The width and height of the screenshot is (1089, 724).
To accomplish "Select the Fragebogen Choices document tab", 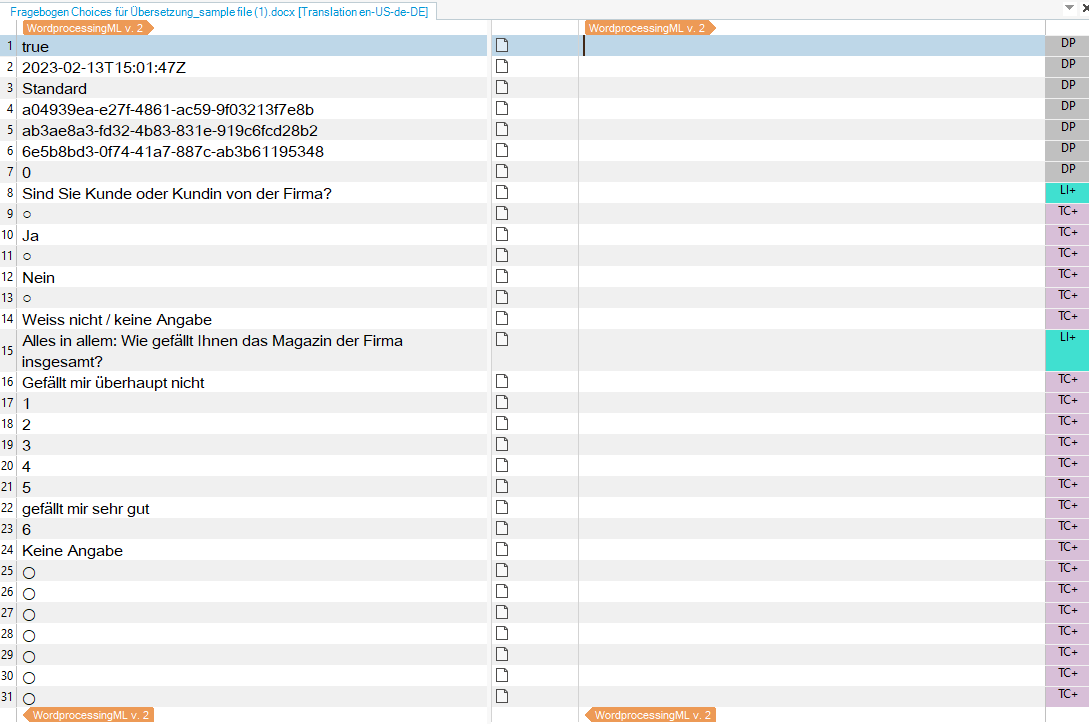I will click(x=218, y=10).
